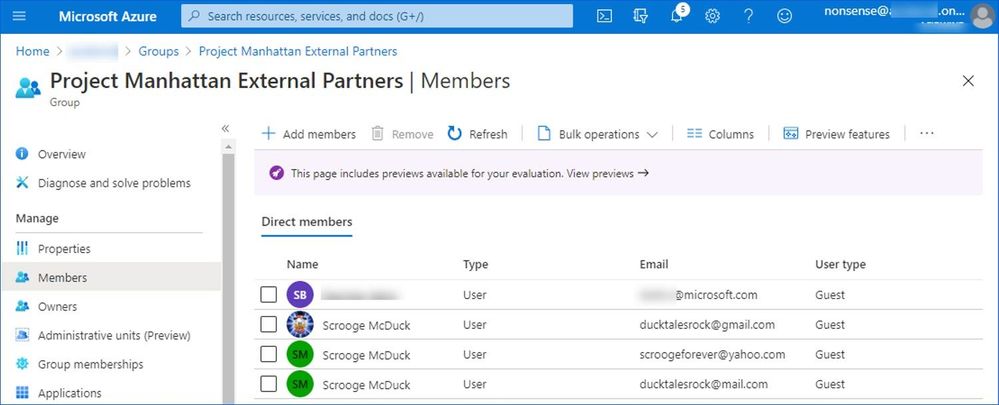Sort by the Type column header
Viewport: 999px width, 405px height.
[475, 264]
